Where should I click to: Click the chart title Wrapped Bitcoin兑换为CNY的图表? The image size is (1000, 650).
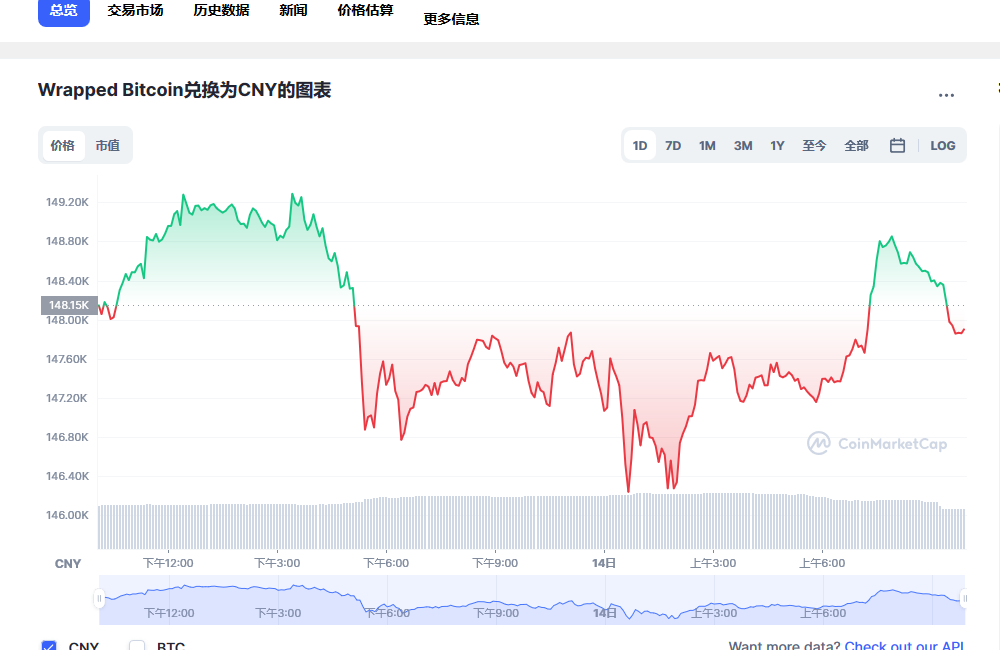point(184,90)
